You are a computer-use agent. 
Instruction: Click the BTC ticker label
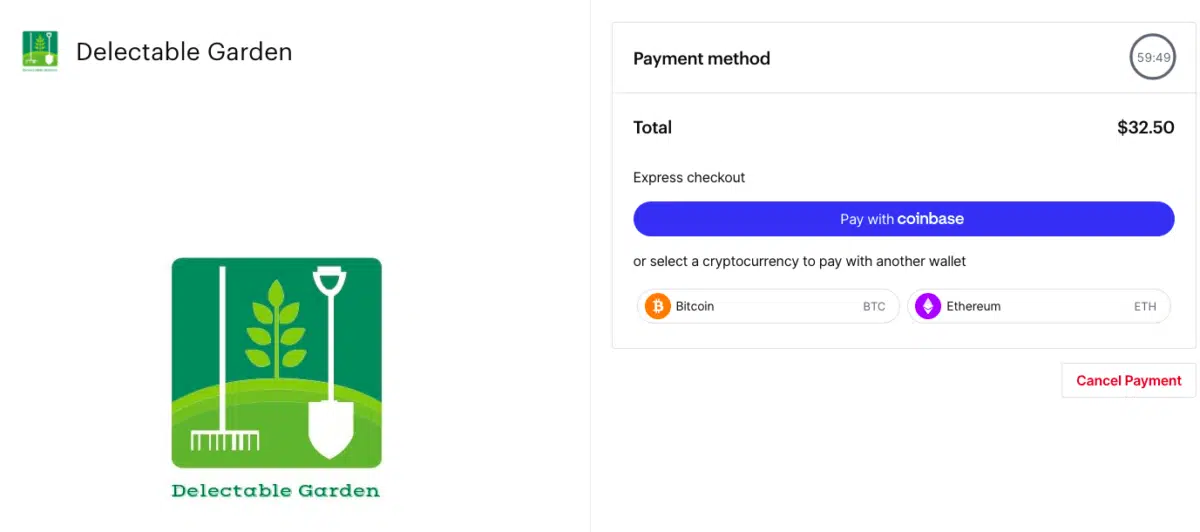(874, 307)
